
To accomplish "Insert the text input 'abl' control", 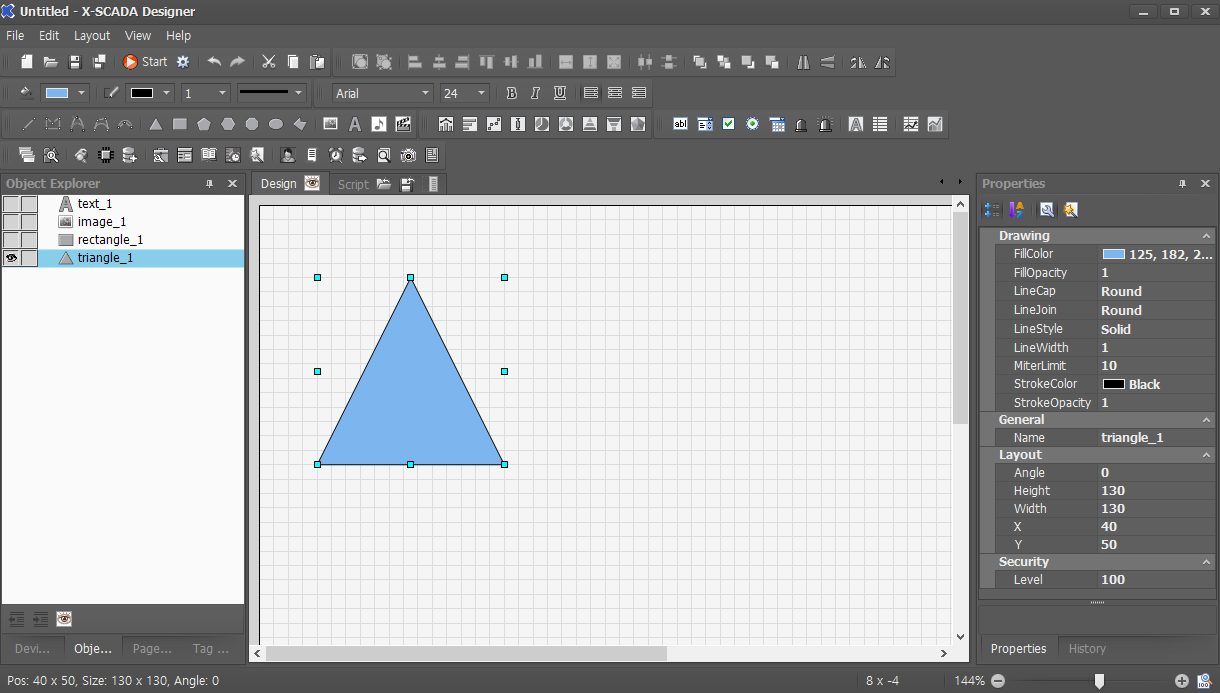I will point(681,124).
